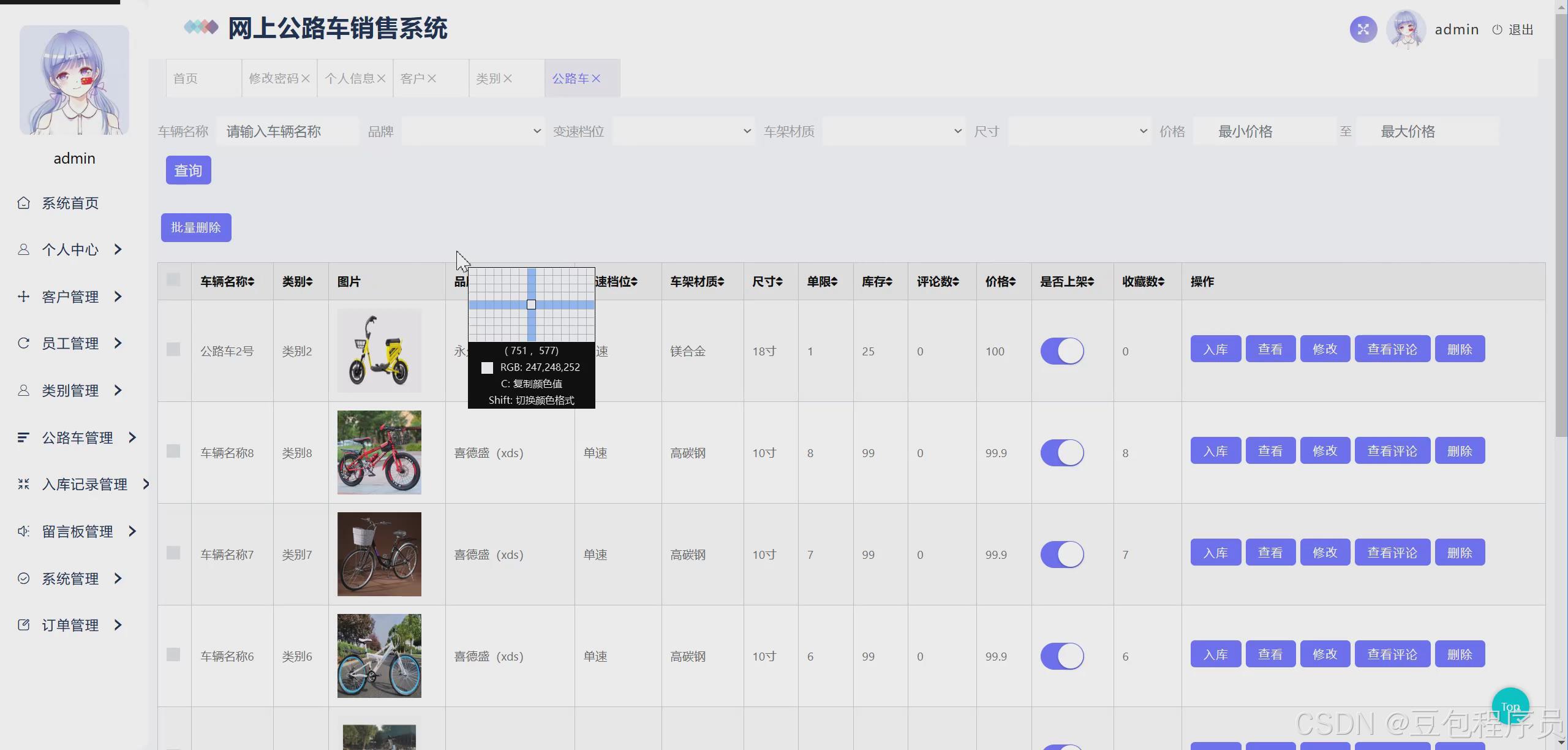The height and width of the screenshot is (750, 1568).
Task: Open the 品牌 dropdown filter
Action: [x=472, y=131]
